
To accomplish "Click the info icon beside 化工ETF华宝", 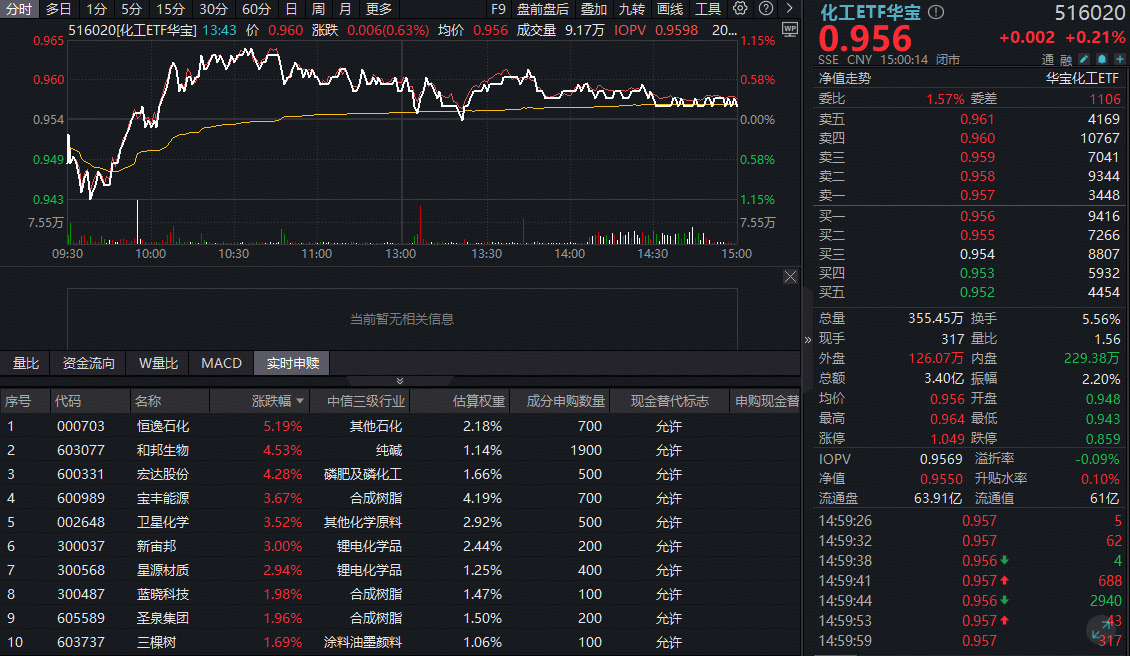I will (934, 10).
